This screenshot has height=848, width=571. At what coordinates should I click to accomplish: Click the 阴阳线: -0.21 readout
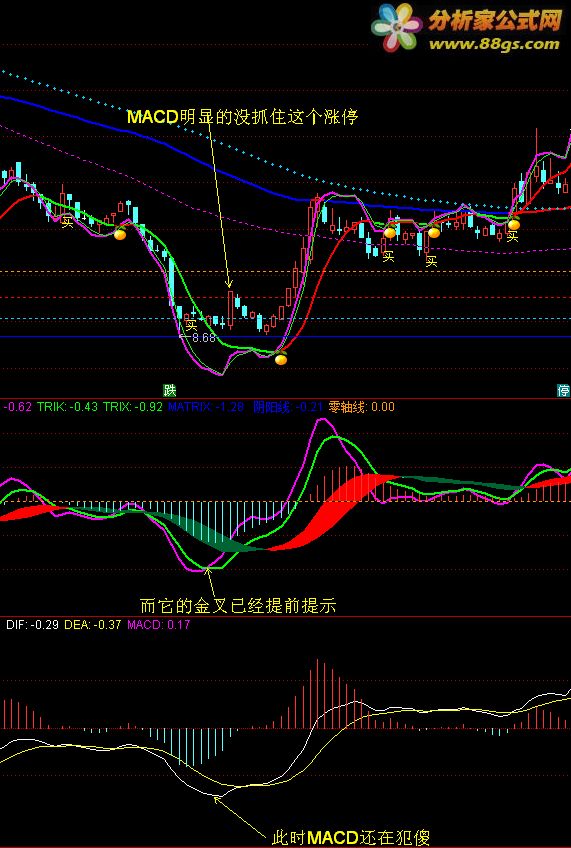[x=287, y=407]
